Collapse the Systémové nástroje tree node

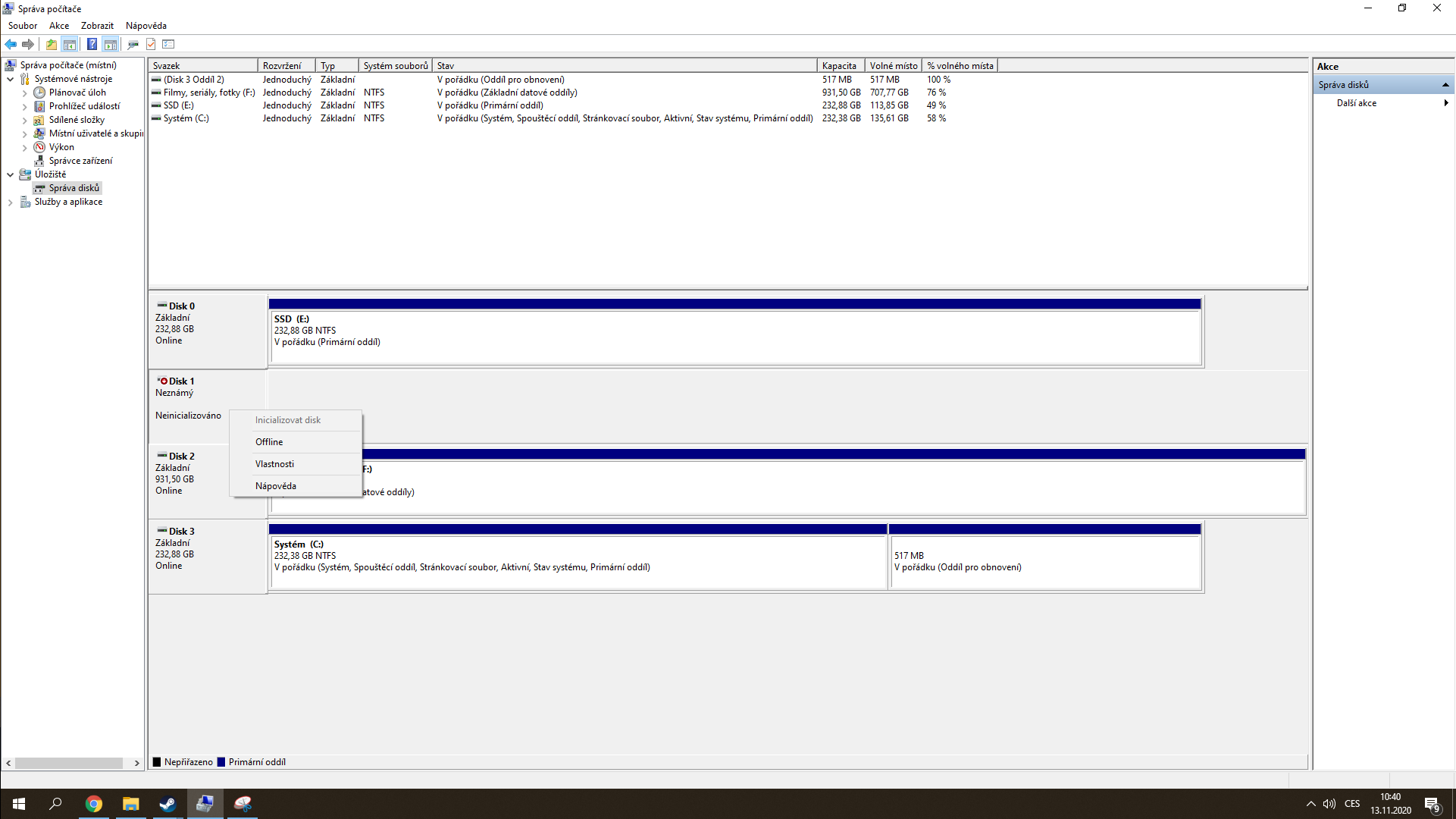[x=11, y=79]
